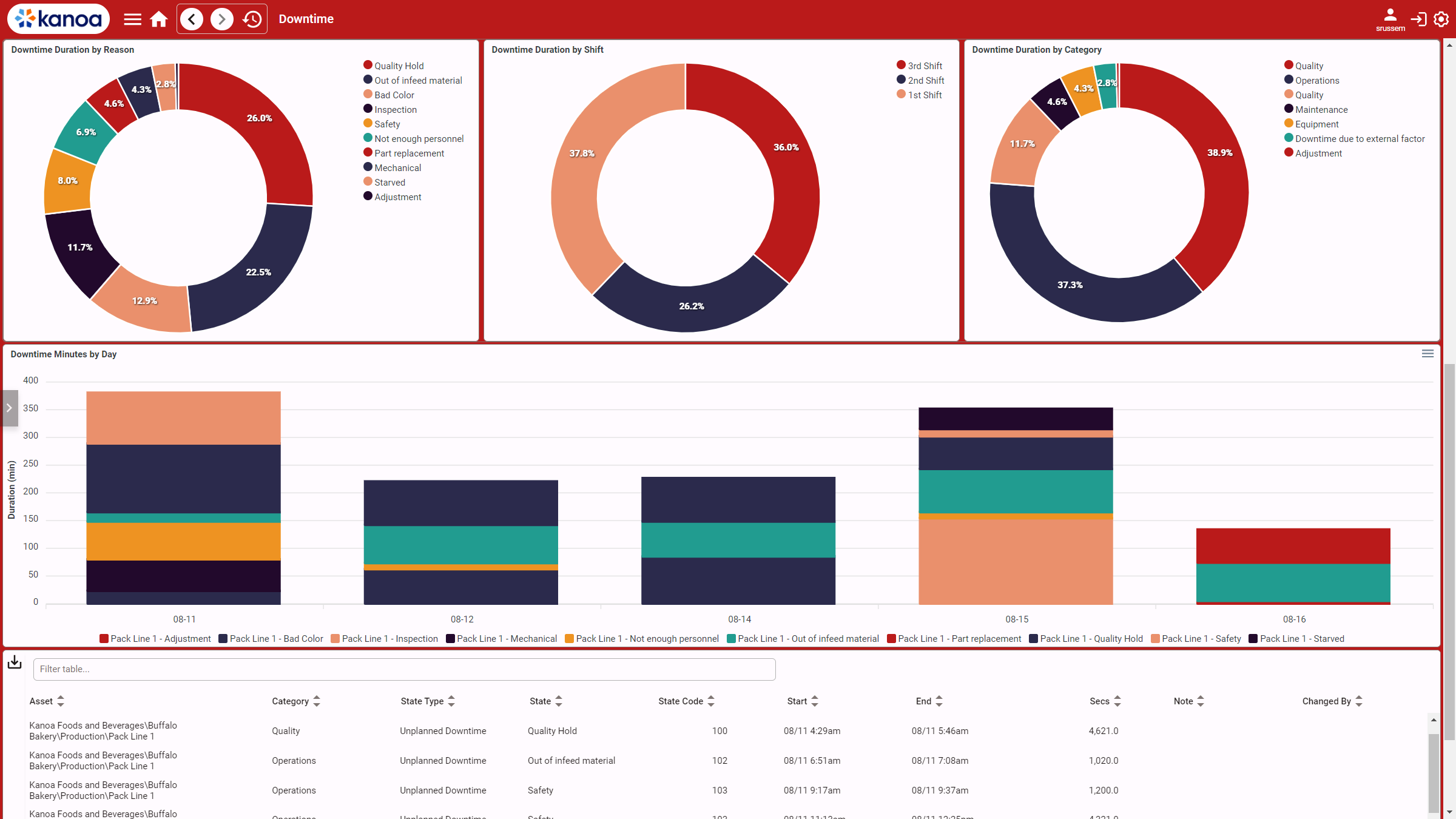
Task: Navigate back with the left arrow
Action: click(x=192, y=19)
